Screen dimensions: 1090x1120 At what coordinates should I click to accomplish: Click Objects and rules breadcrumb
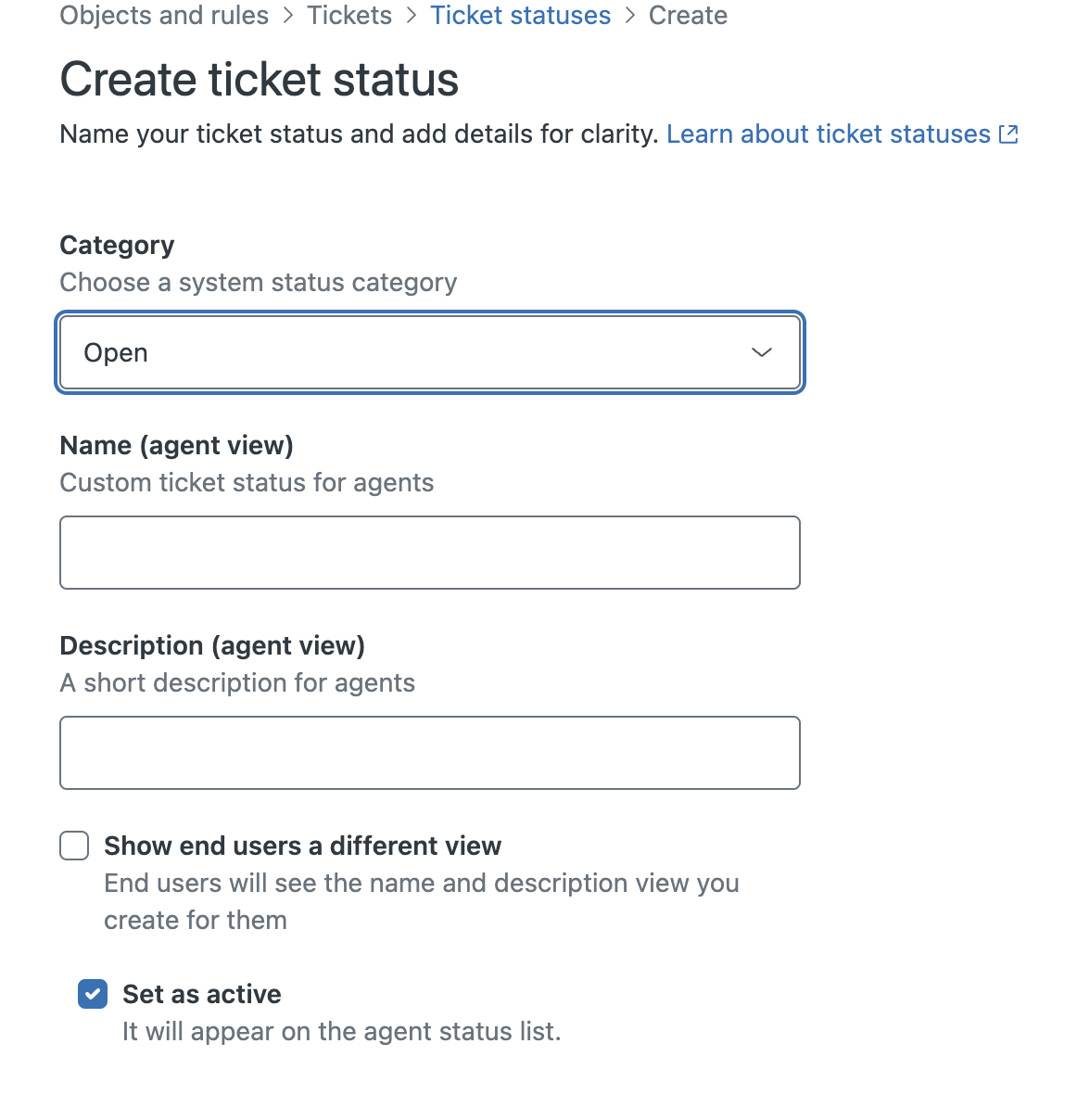pyautogui.click(x=164, y=16)
